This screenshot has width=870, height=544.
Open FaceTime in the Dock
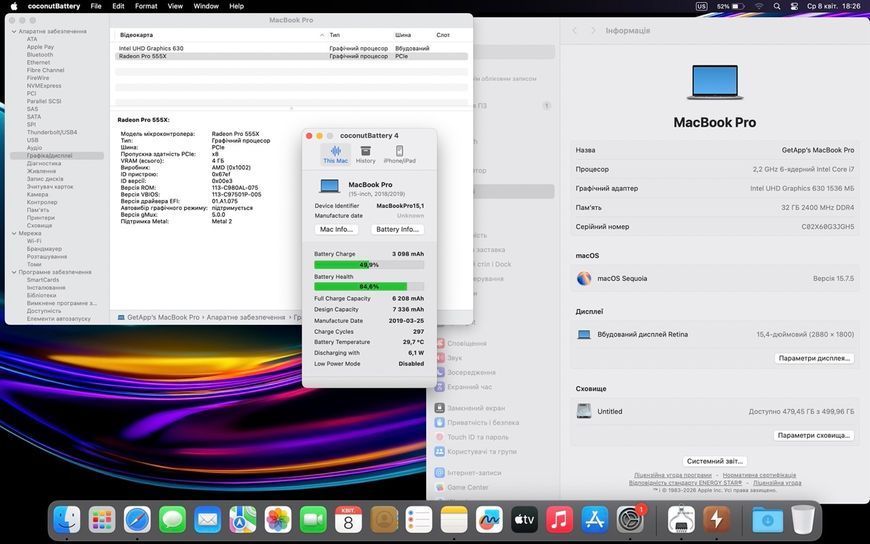point(313,520)
